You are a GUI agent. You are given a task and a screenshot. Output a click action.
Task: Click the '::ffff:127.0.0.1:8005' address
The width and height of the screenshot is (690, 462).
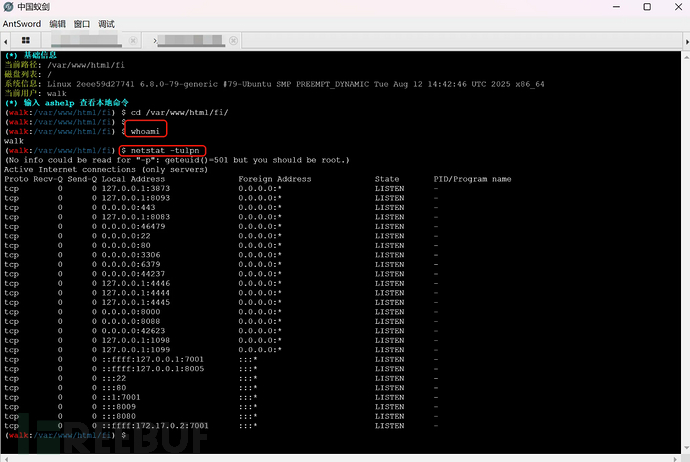click(x=153, y=369)
